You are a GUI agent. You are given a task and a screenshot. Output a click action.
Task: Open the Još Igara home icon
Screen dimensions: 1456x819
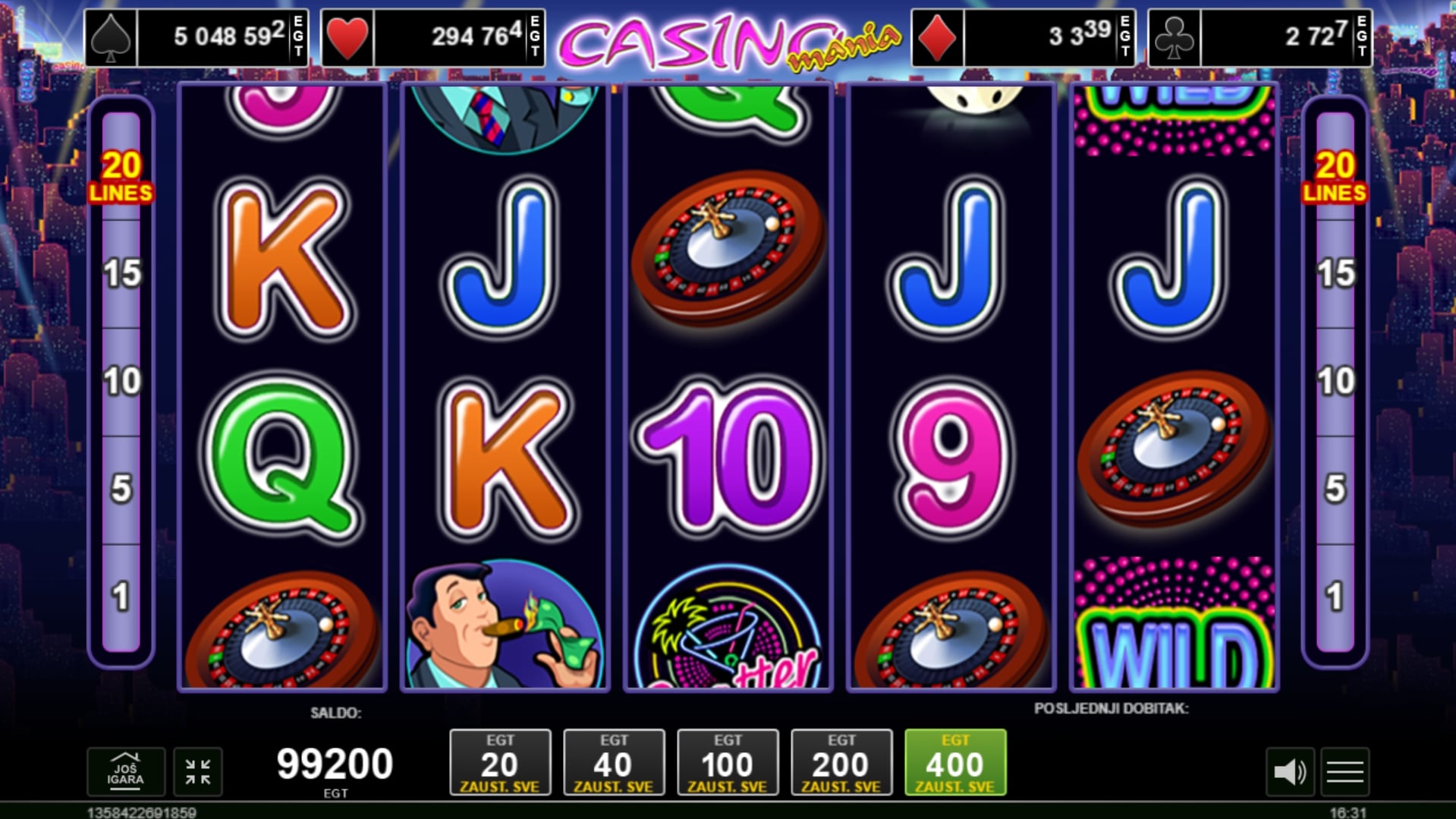(125, 771)
